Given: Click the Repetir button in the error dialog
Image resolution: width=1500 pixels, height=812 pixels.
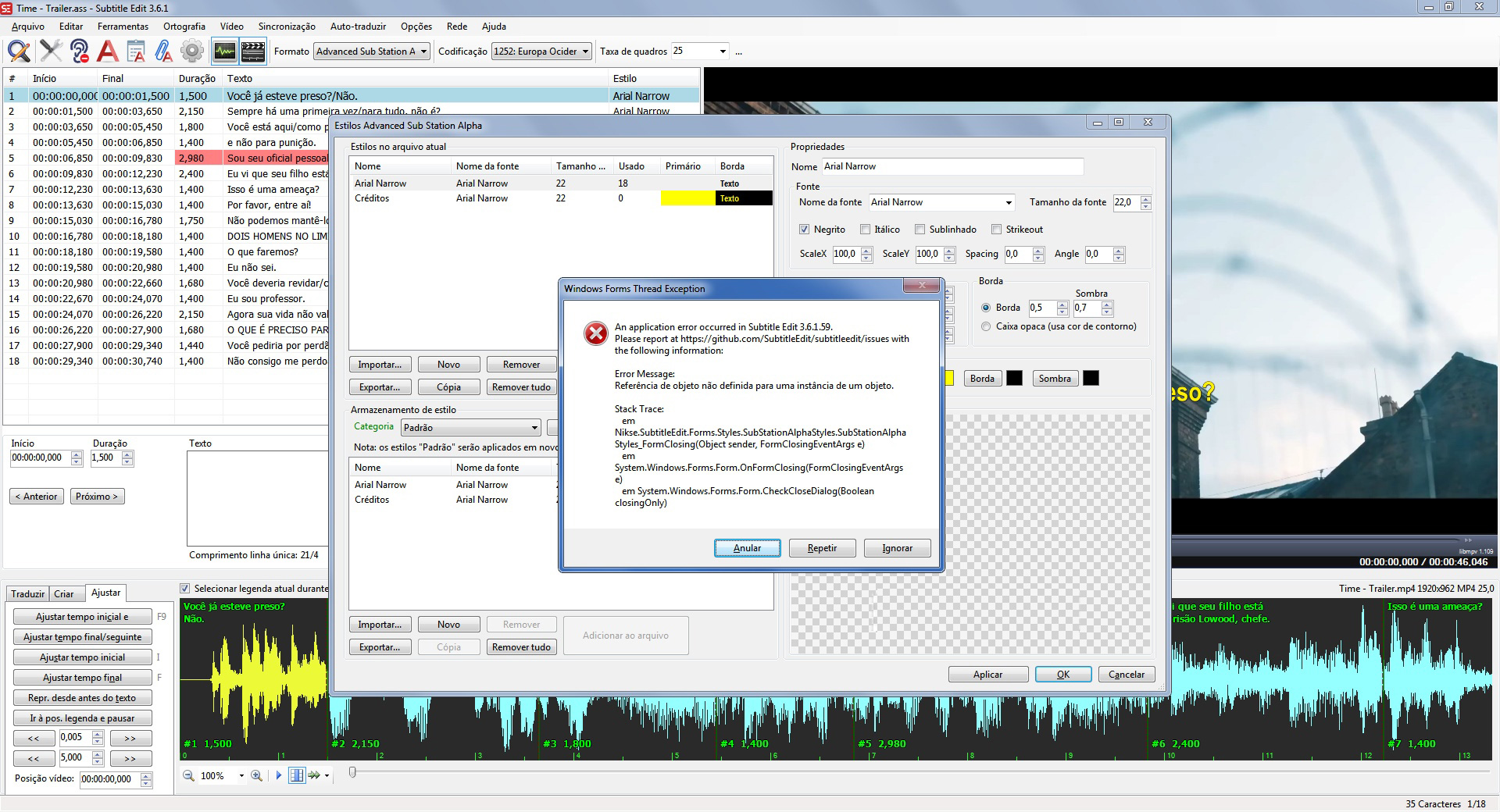Looking at the screenshot, I should [822, 547].
